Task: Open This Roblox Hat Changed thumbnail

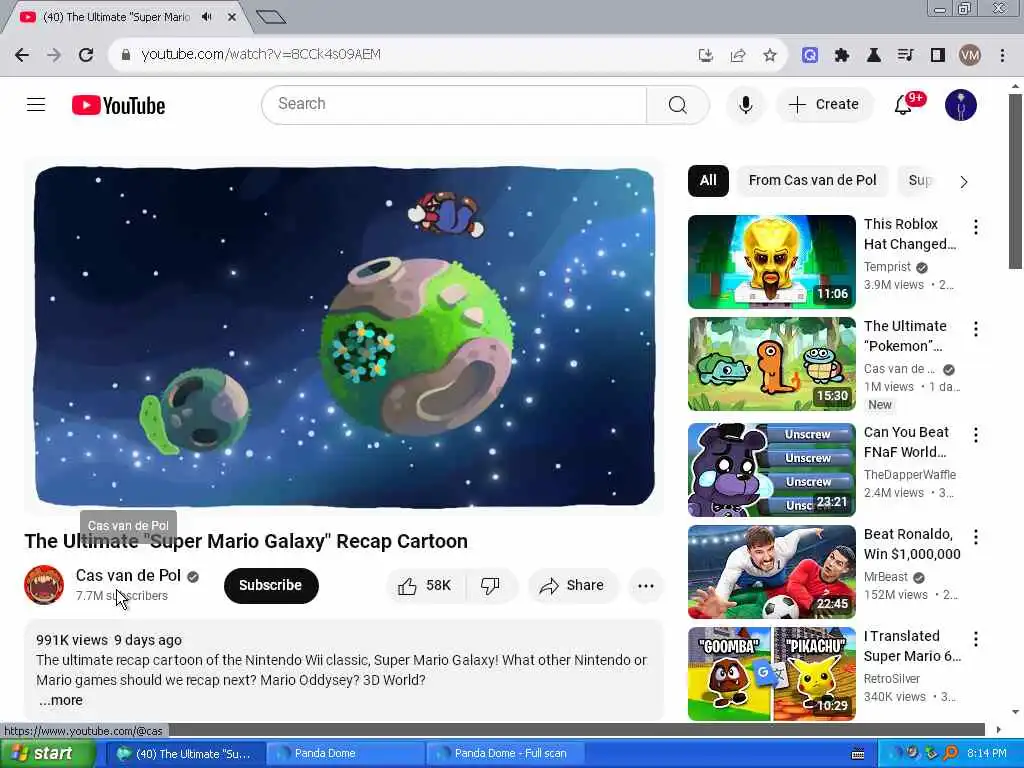Action: [x=771, y=262]
